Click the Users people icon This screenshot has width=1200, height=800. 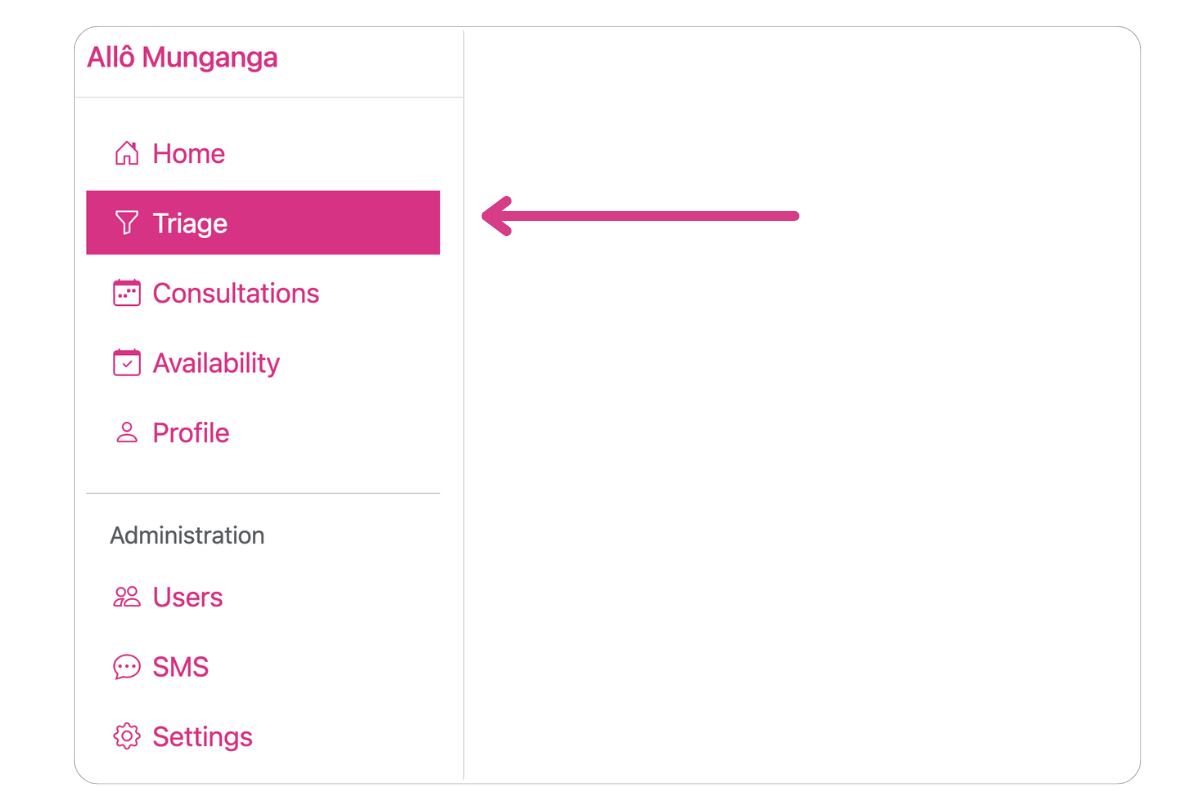127,597
